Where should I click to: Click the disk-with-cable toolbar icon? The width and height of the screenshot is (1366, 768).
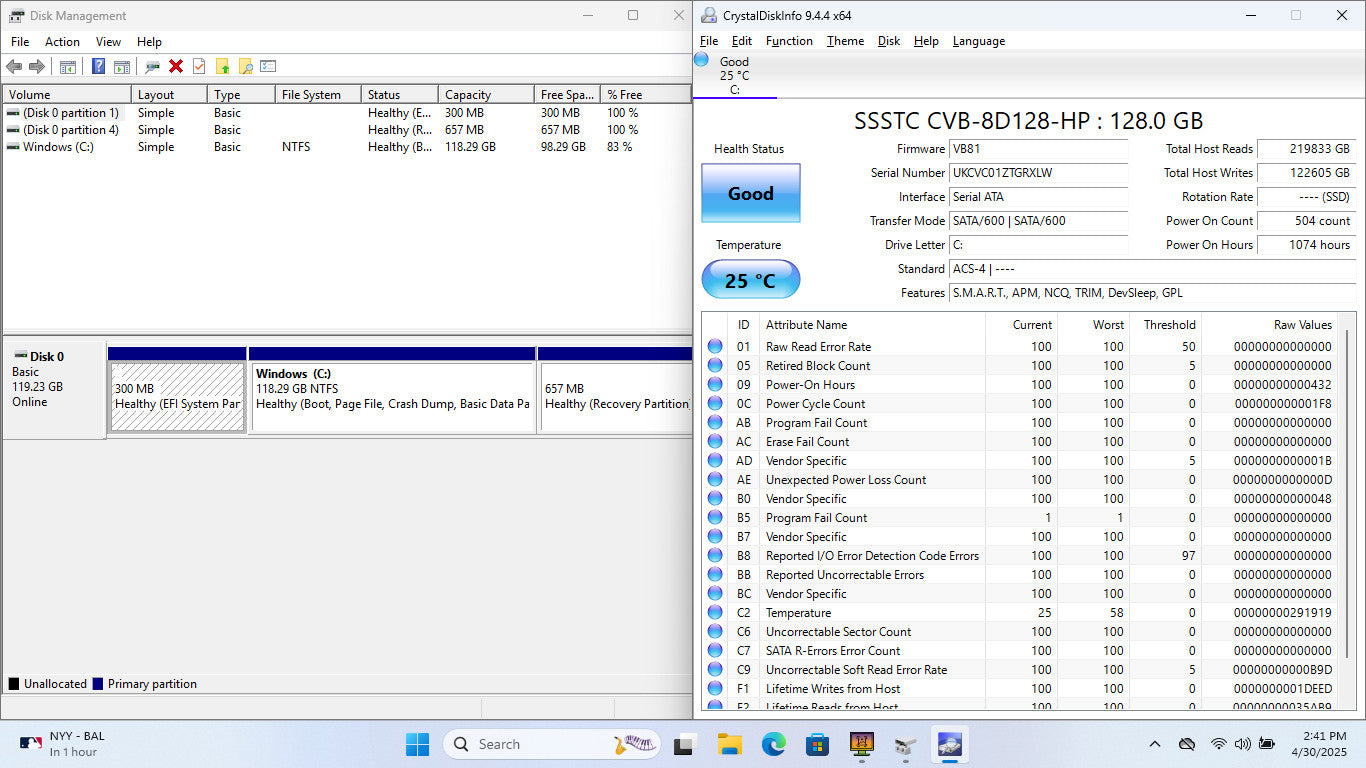tap(152, 66)
